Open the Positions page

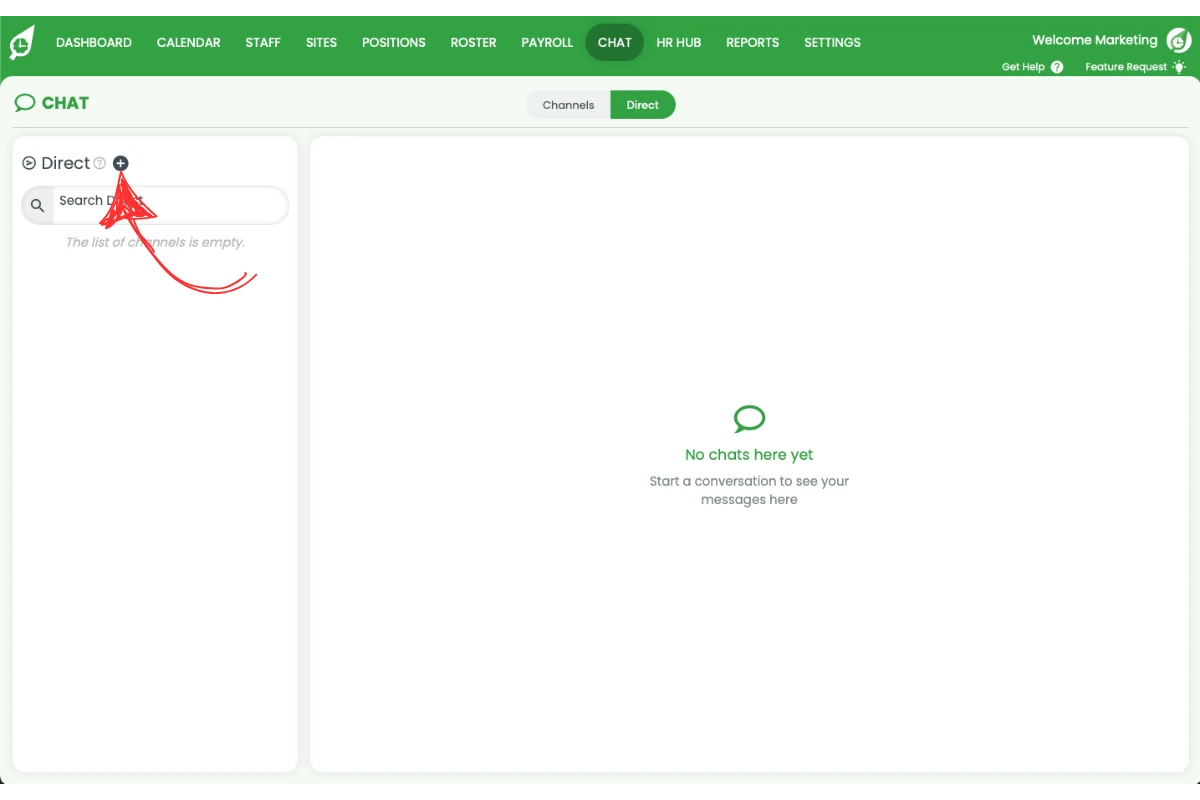[x=393, y=43]
